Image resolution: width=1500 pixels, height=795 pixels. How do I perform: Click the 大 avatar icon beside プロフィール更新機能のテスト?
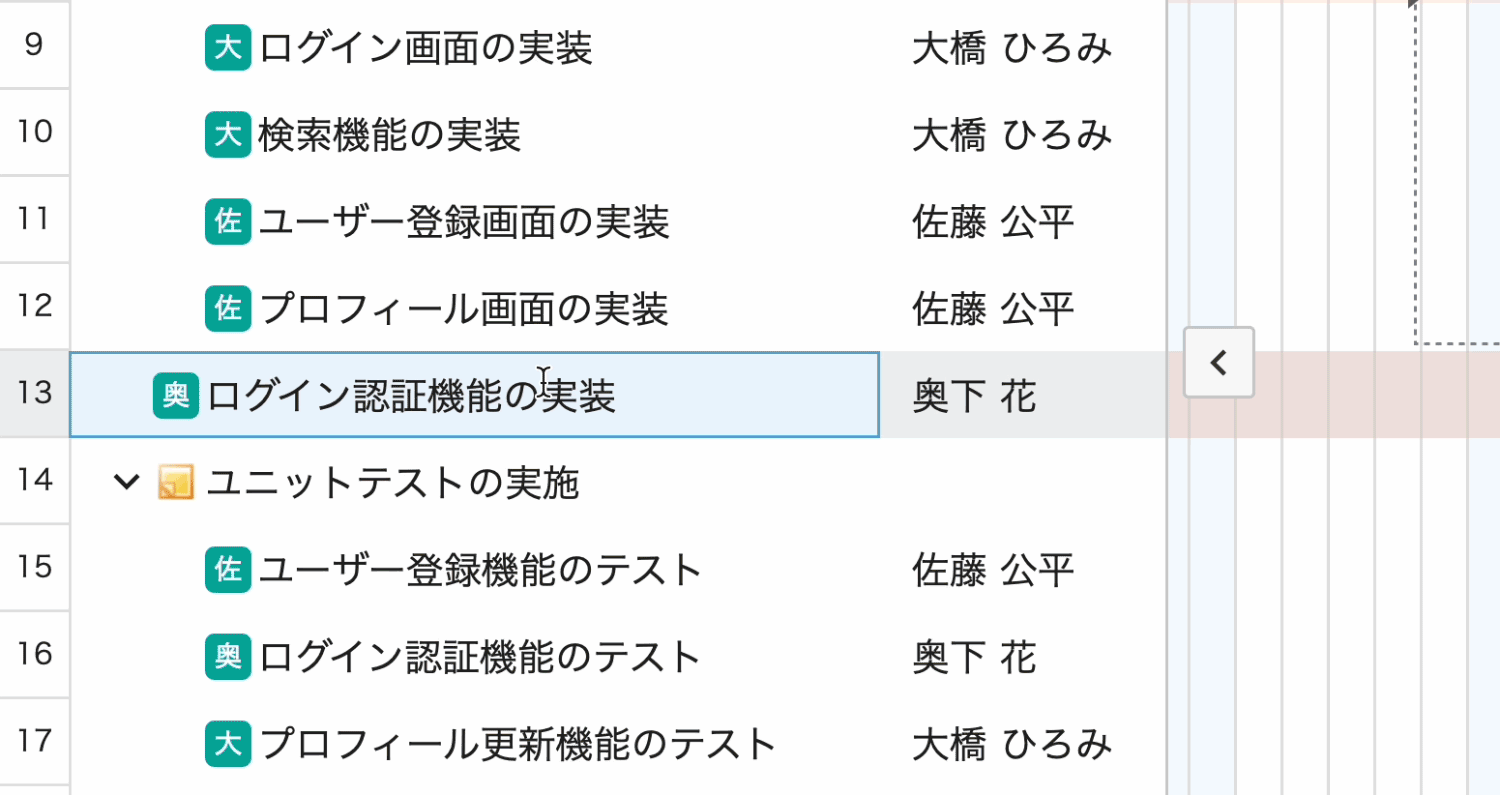tap(228, 744)
